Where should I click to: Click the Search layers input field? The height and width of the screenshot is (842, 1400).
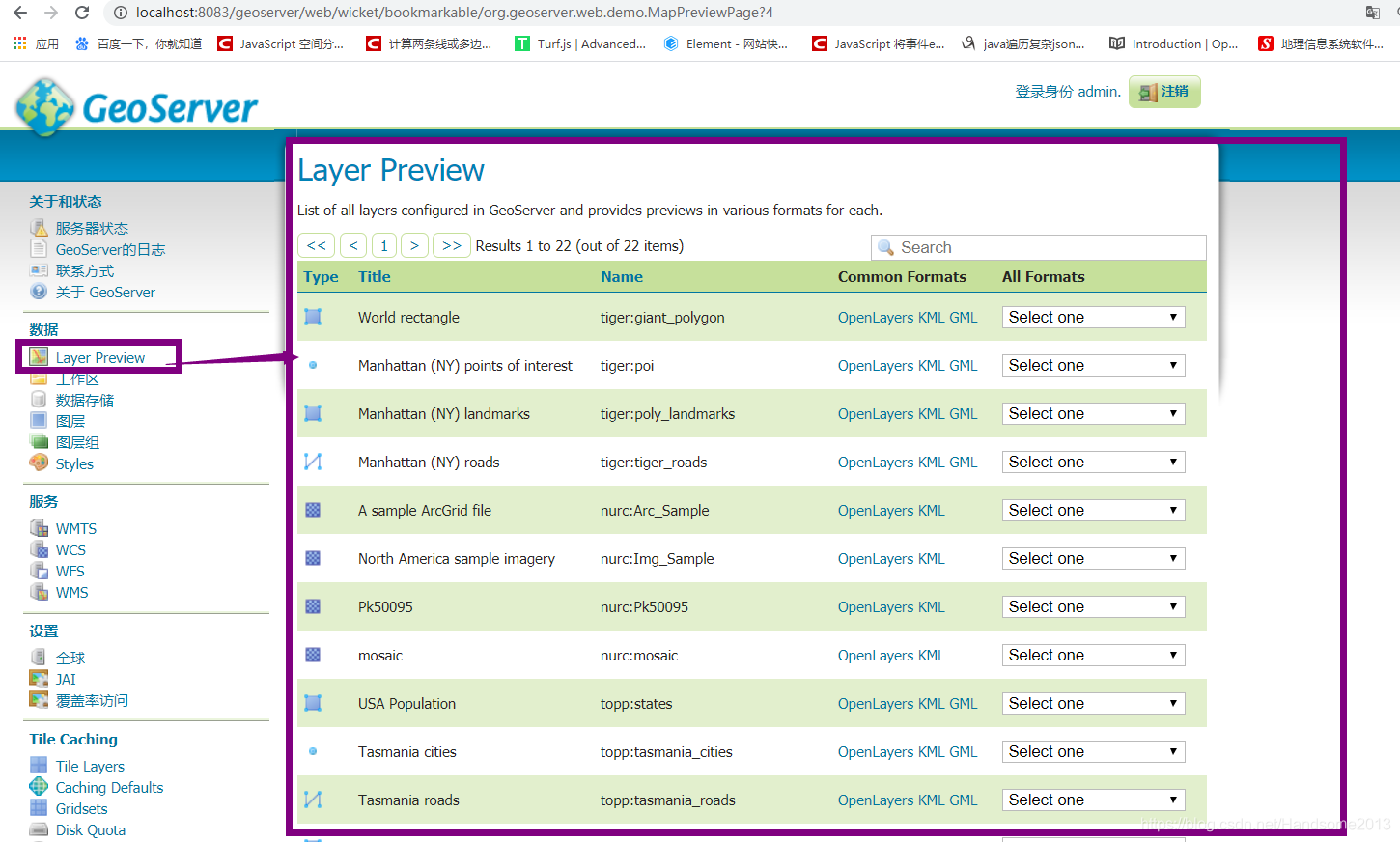click(x=1039, y=247)
